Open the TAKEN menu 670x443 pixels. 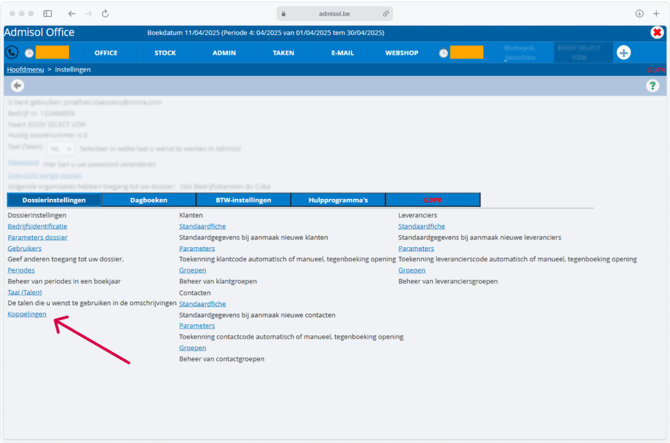click(x=283, y=53)
